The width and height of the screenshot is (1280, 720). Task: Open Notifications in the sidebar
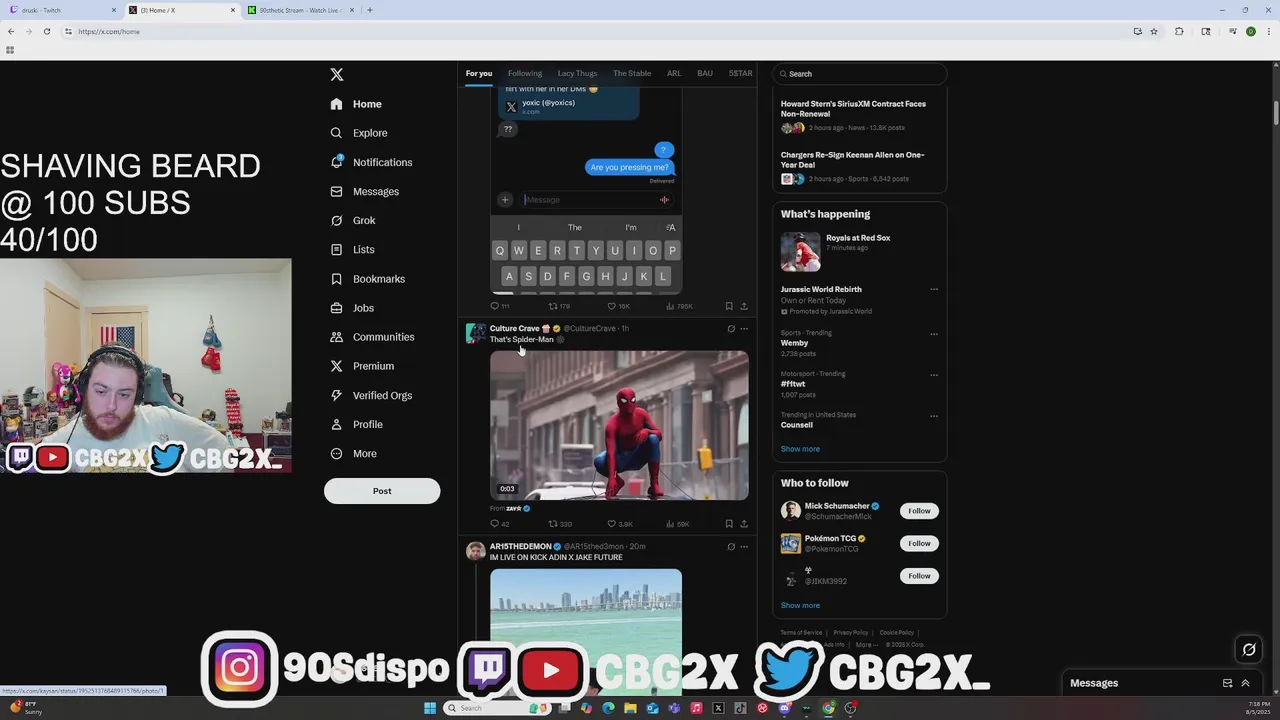pos(371,162)
